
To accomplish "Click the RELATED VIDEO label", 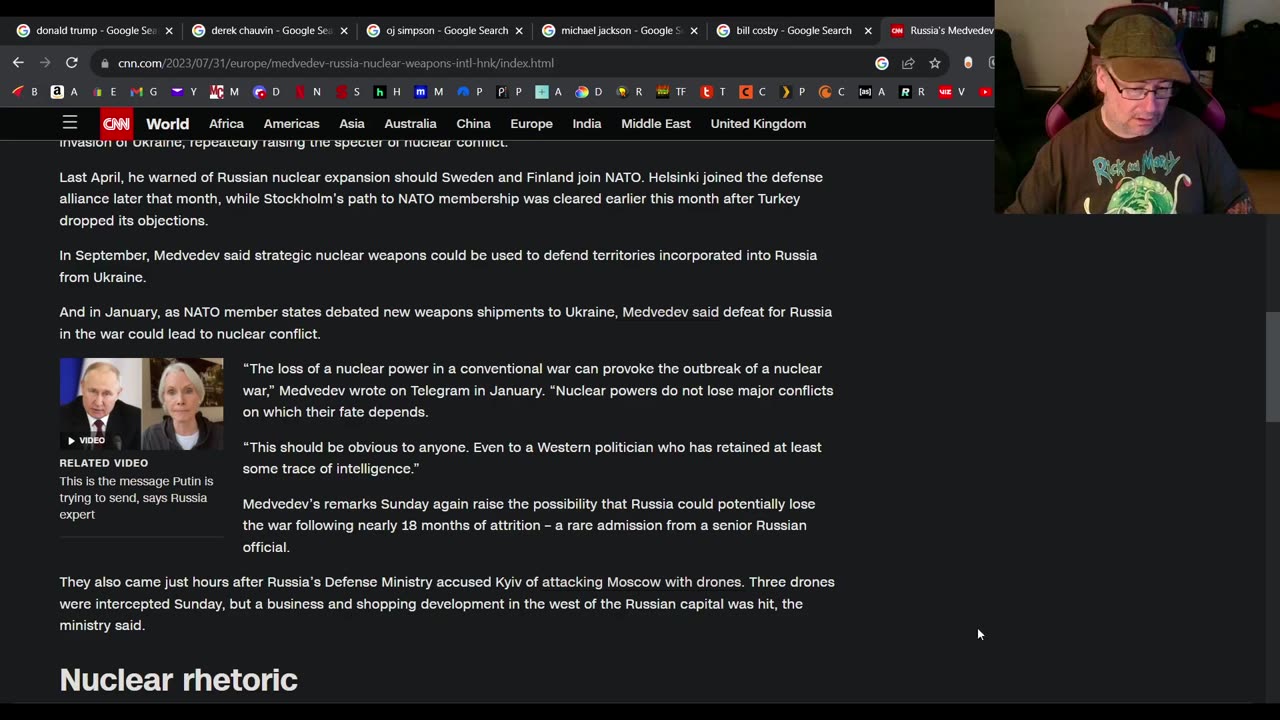I will tap(103, 463).
